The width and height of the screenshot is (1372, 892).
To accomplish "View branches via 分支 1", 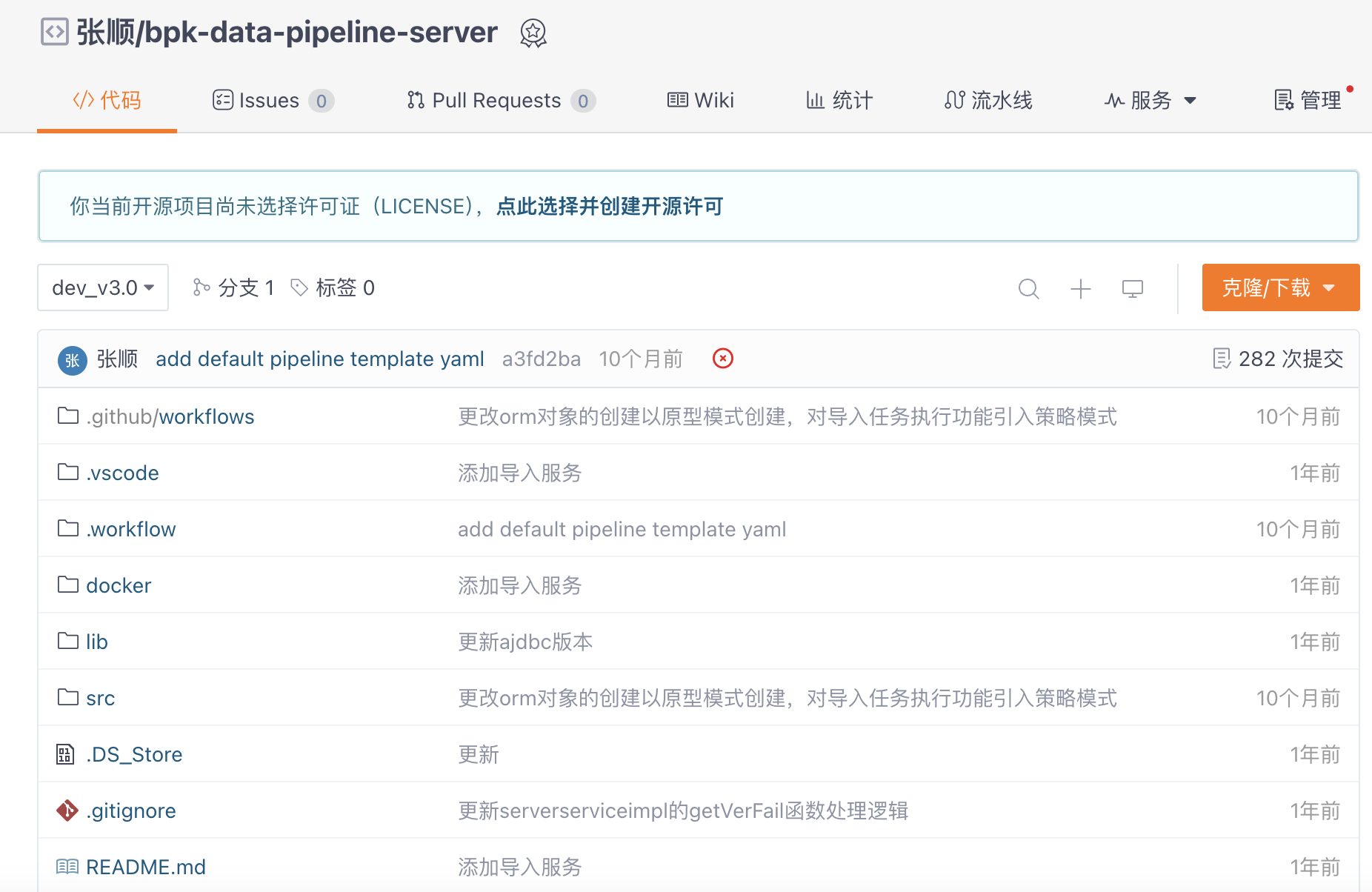I will pos(233,287).
